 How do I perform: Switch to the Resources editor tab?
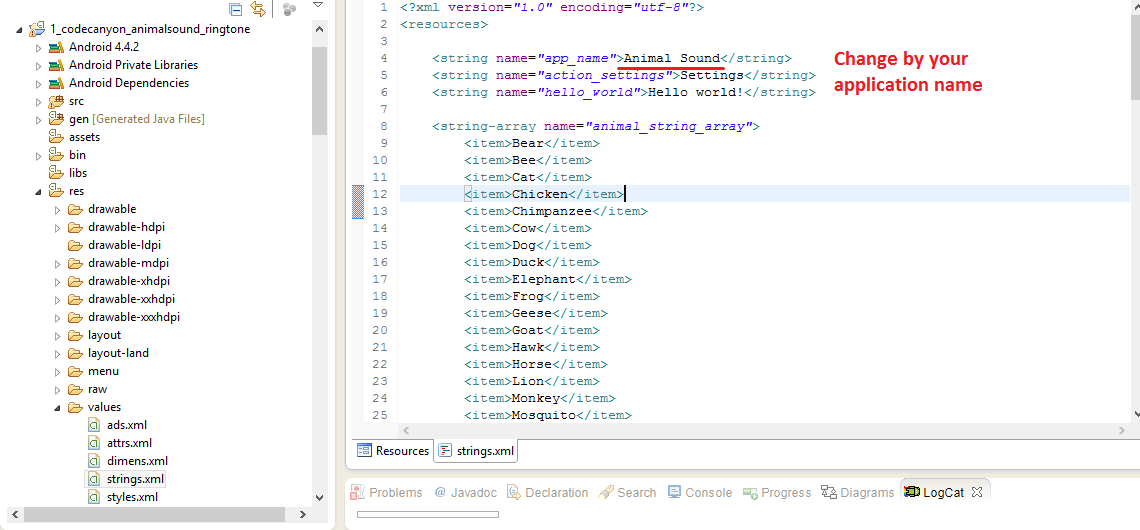393,451
